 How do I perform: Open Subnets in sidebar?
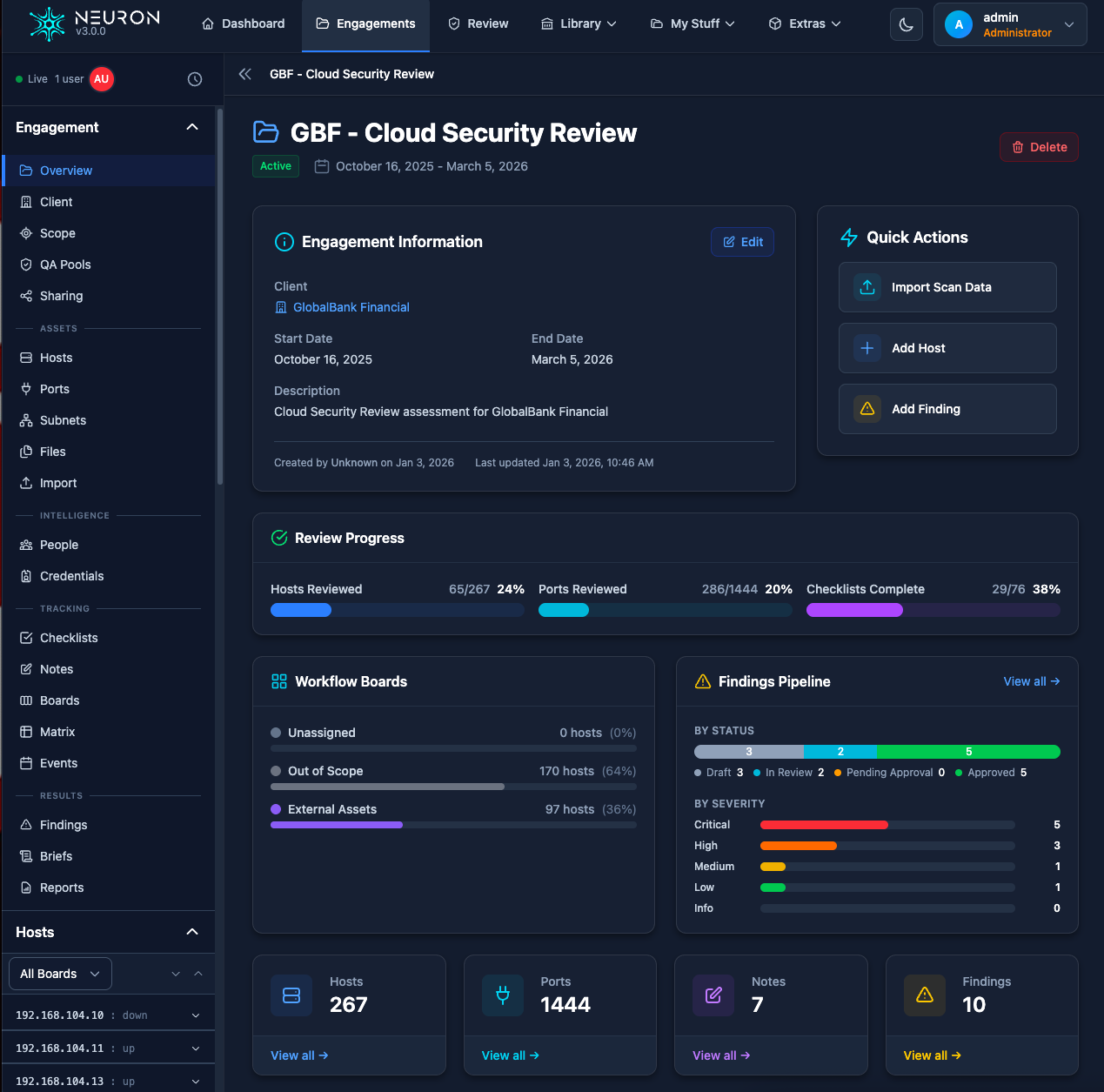[109, 420]
